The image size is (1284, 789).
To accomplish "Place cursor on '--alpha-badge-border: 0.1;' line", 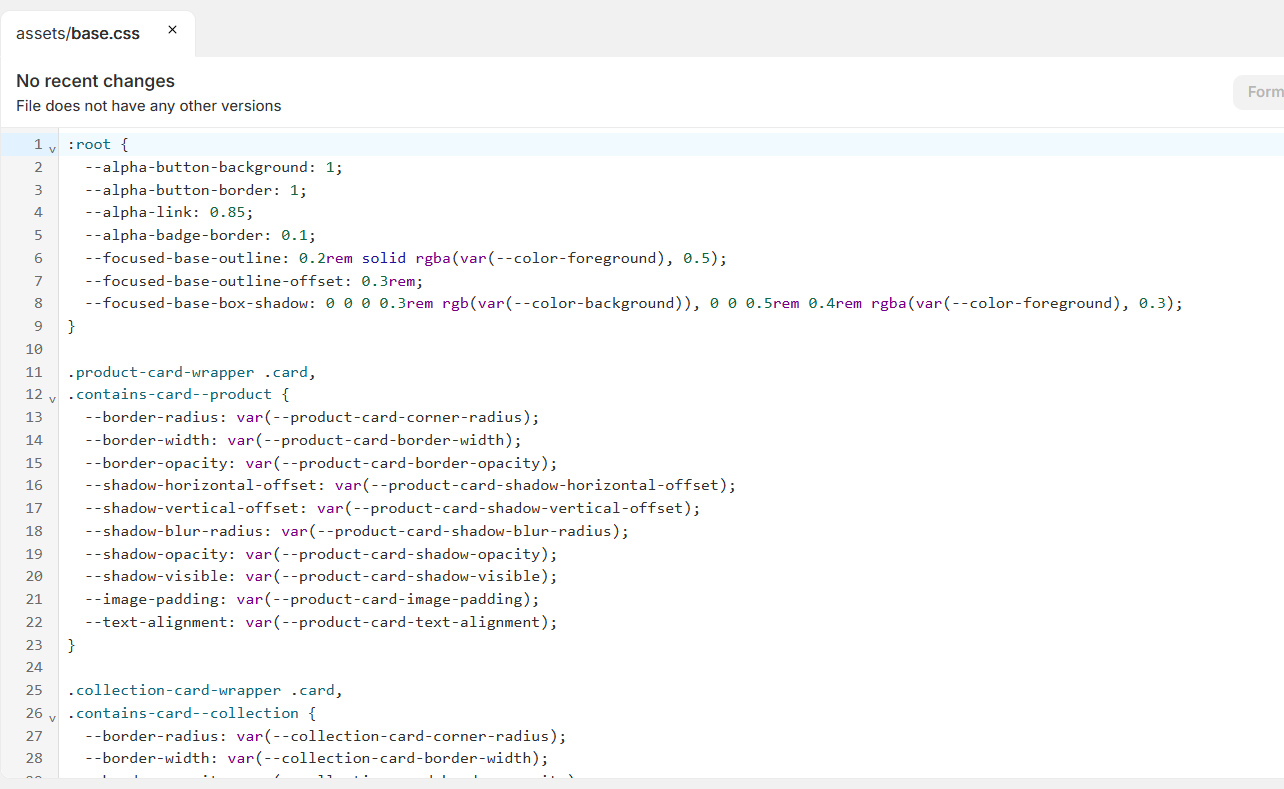I will [200, 235].
